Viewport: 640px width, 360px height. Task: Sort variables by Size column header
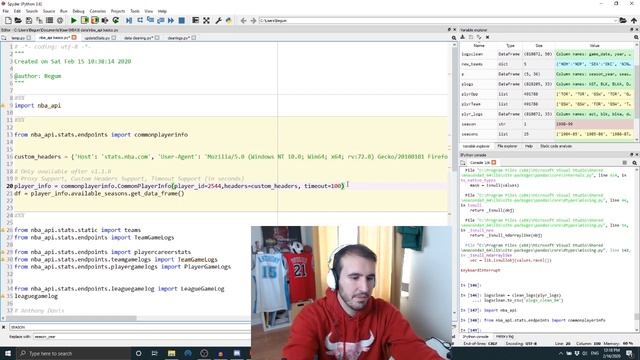point(539,46)
